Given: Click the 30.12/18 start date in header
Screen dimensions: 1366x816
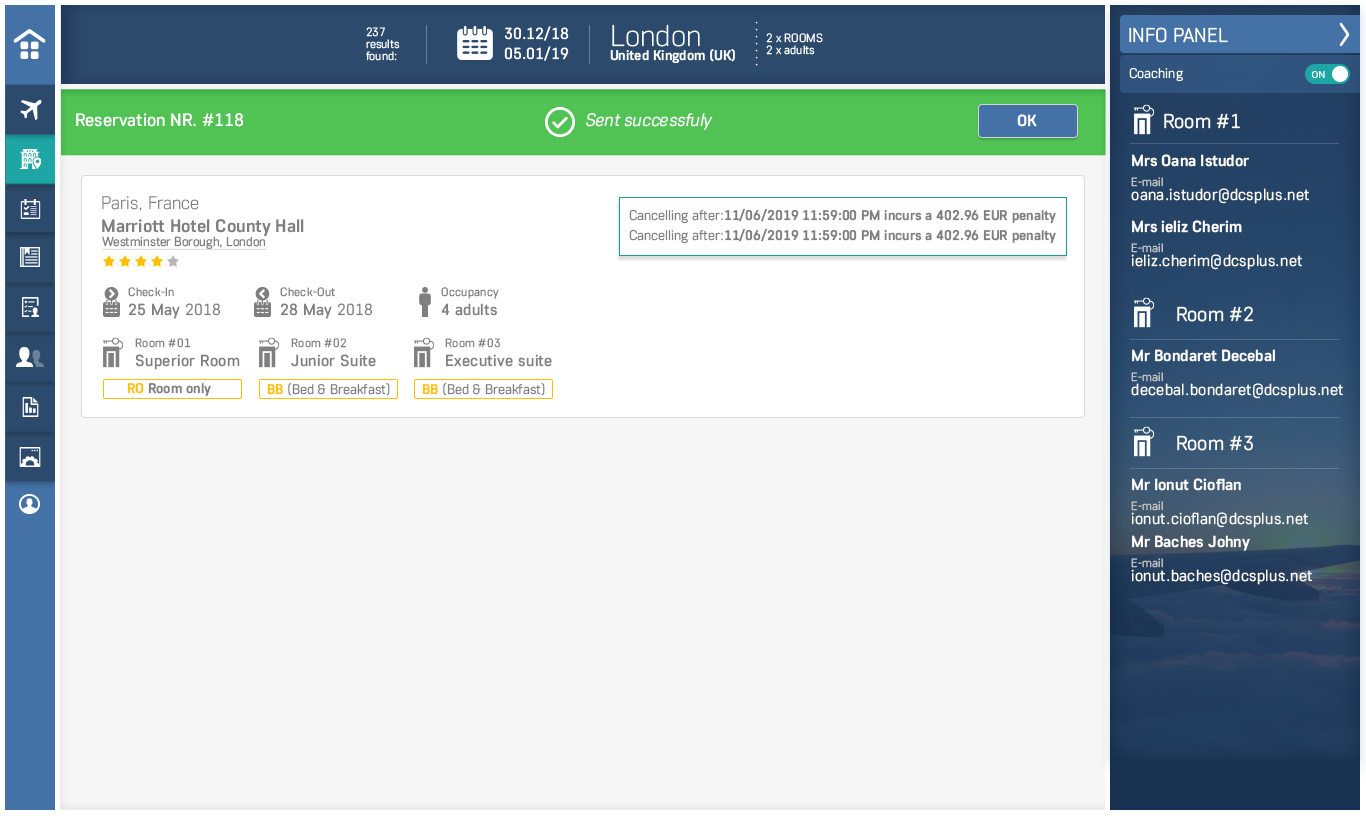Looking at the screenshot, I should point(536,34).
